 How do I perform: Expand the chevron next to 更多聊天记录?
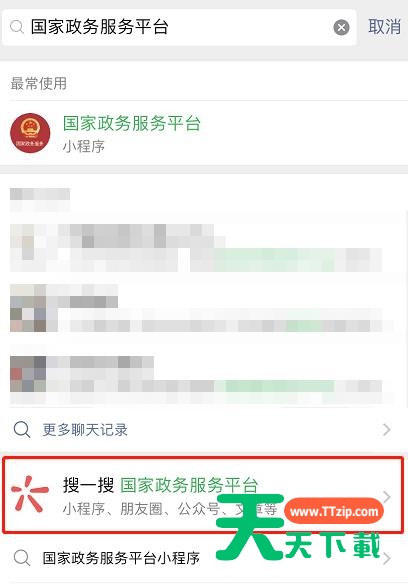coord(387,430)
